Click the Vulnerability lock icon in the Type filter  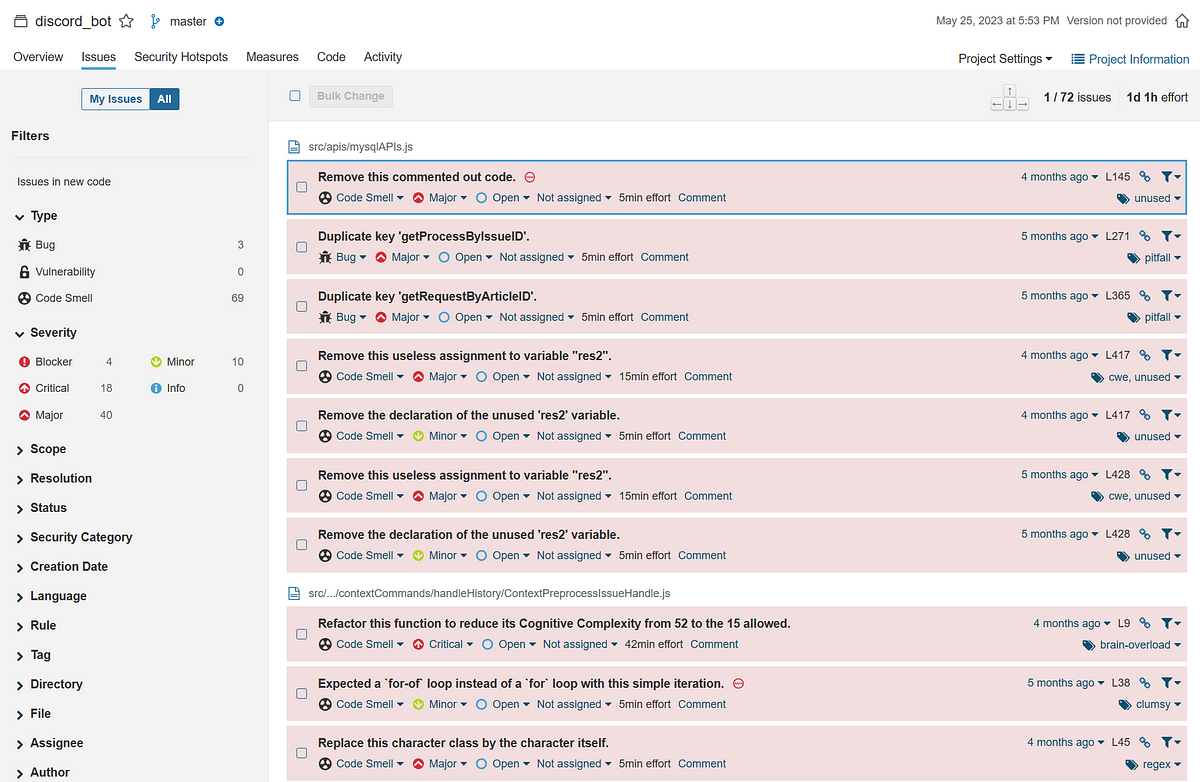pyautogui.click(x=25, y=272)
